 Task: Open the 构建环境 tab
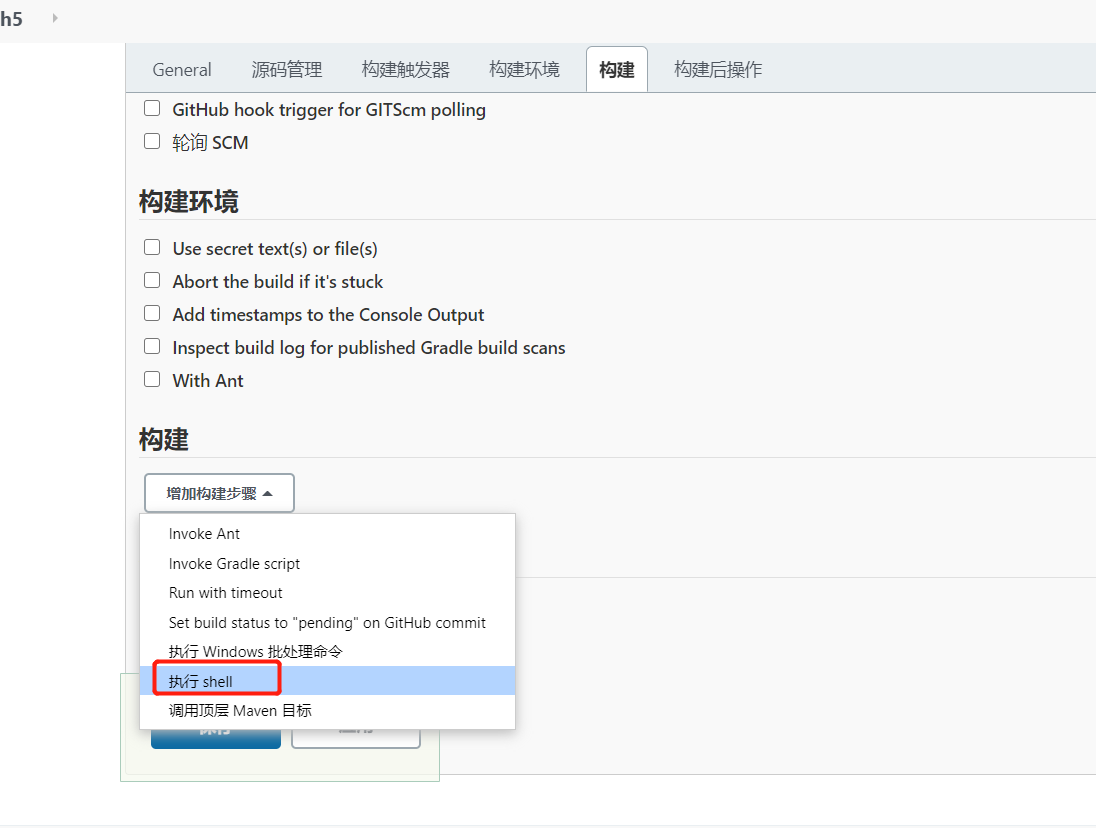point(524,70)
